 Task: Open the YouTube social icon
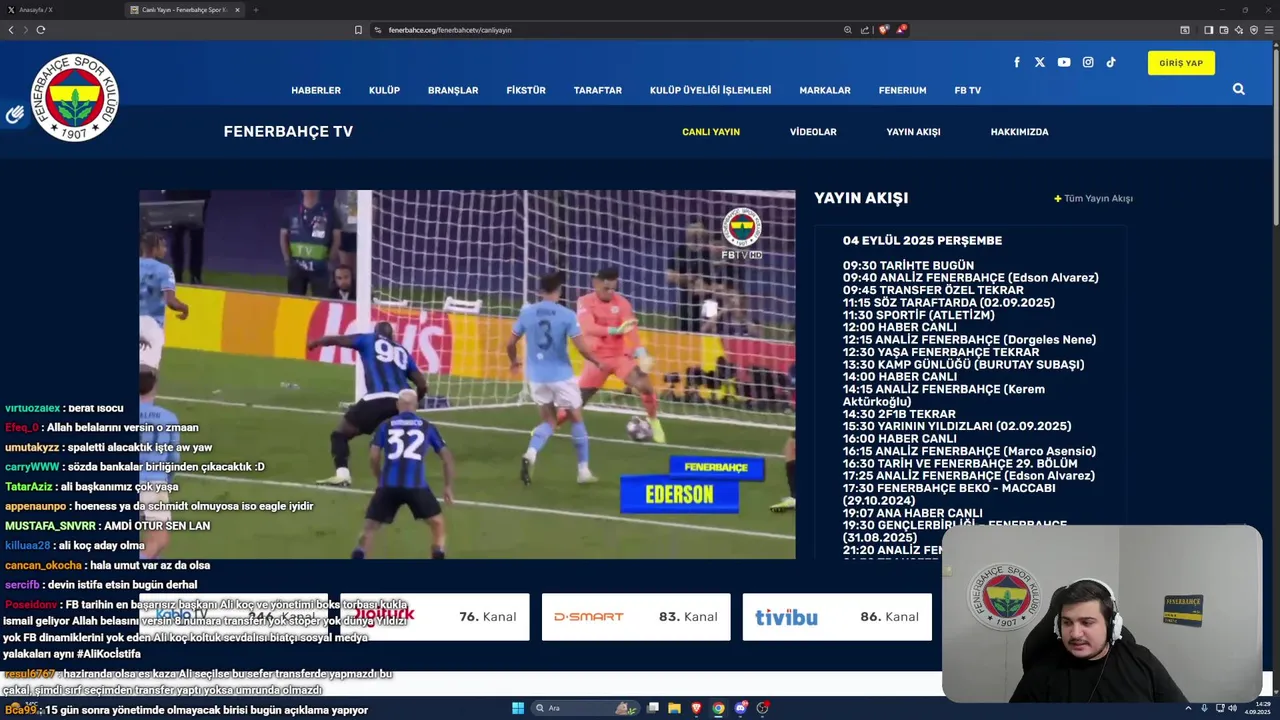[1064, 62]
